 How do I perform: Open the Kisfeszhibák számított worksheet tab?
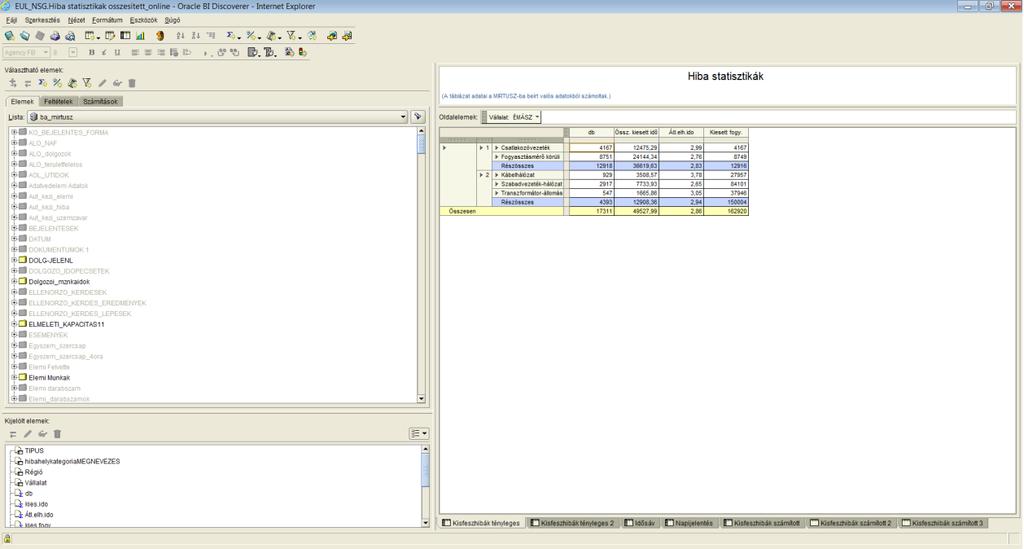click(x=761, y=523)
